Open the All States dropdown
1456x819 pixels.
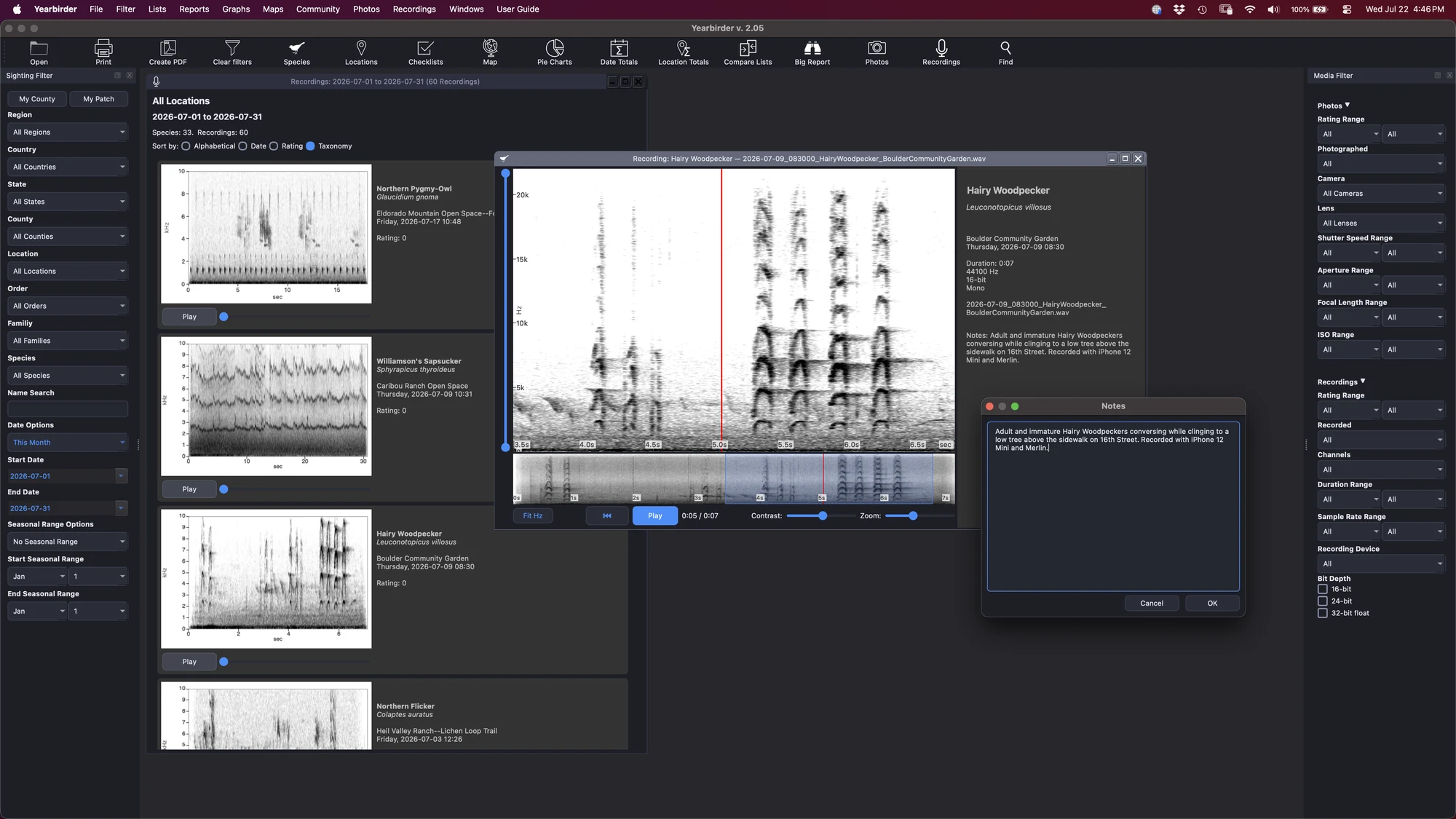tap(68, 202)
